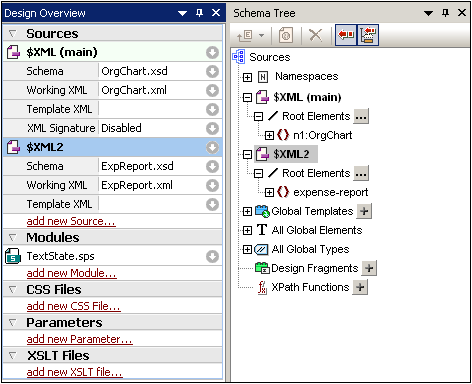Screen dimensions: 472x384
Task: Click the delete X icon in Schema Tree toolbar
Action: click(315, 35)
